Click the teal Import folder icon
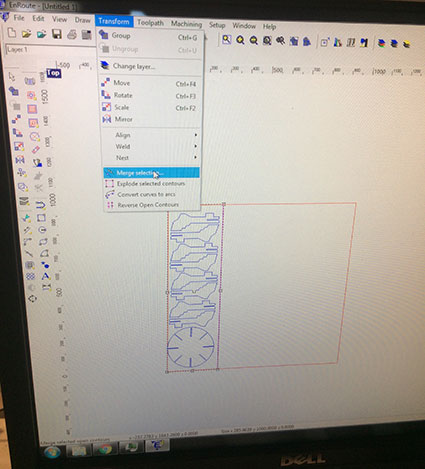Image resolution: width=425 pixels, height=469 pixels. click(42, 34)
